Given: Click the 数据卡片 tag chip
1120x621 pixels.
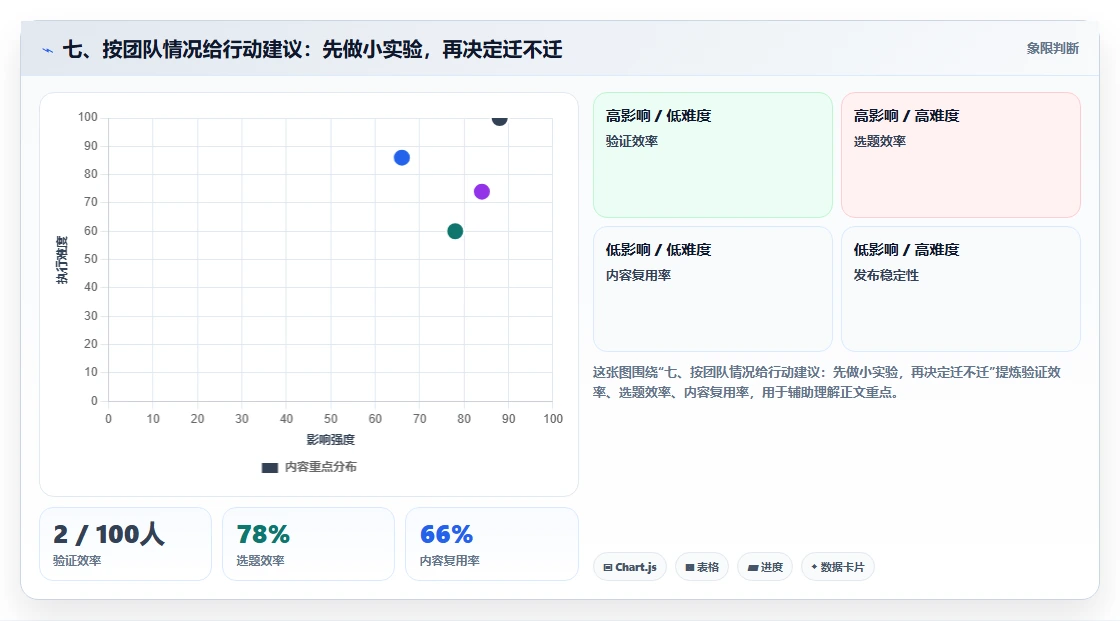Looking at the screenshot, I should click(x=838, y=567).
